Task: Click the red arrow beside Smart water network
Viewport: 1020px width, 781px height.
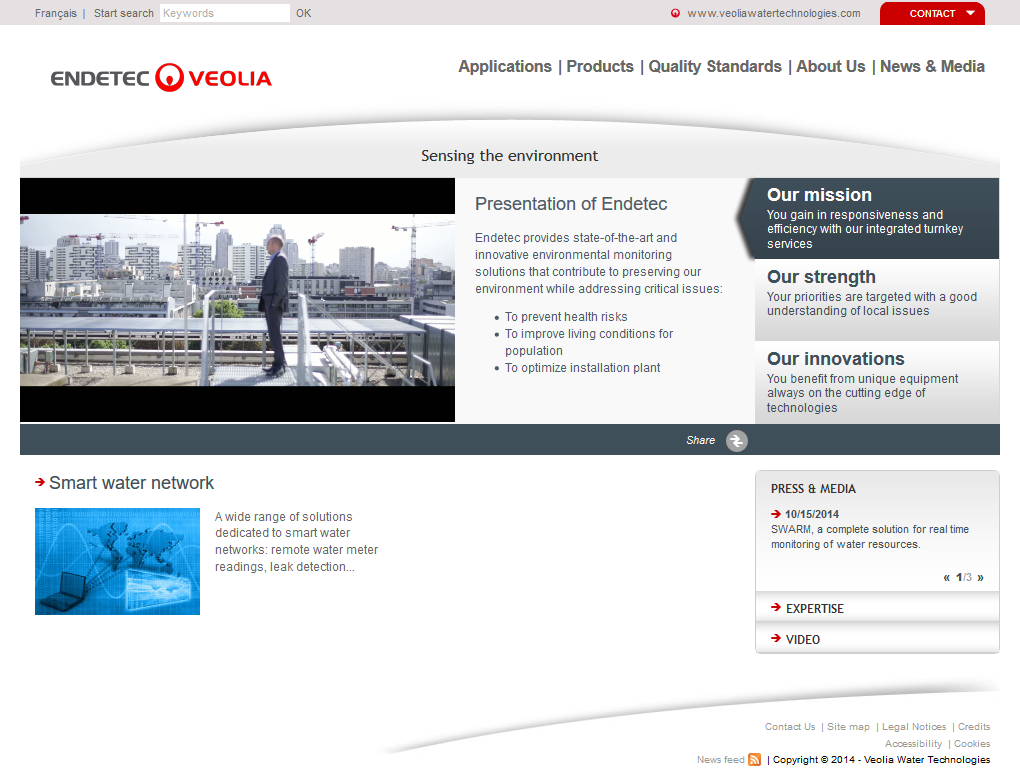Action: click(40, 482)
